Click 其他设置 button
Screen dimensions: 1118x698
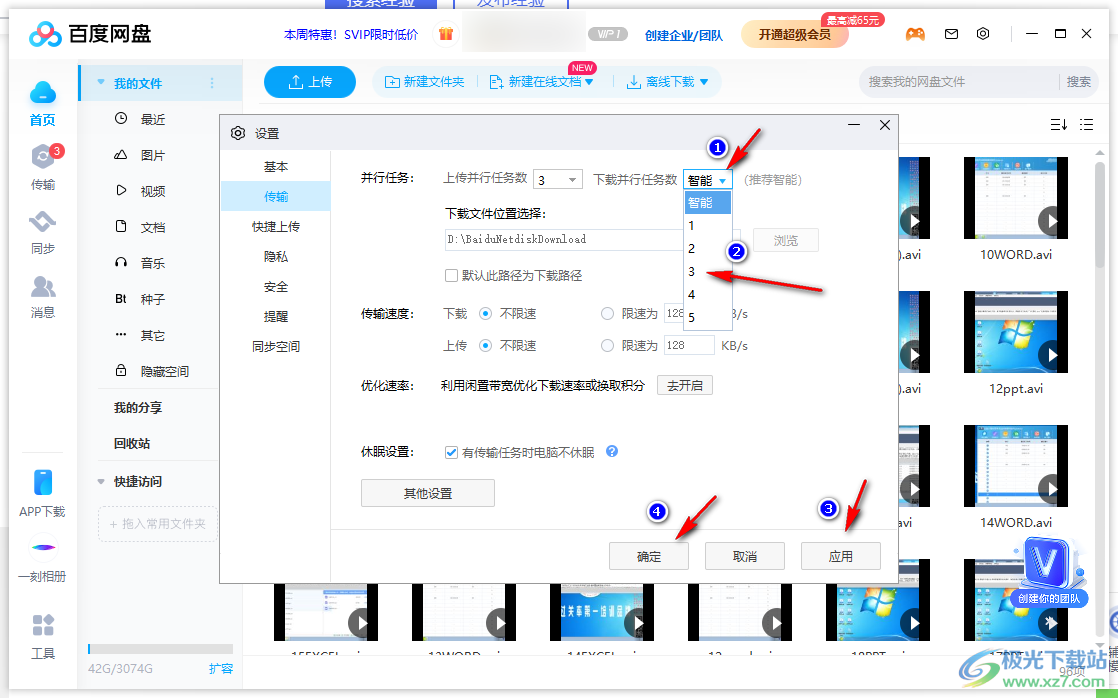[x=428, y=493]
